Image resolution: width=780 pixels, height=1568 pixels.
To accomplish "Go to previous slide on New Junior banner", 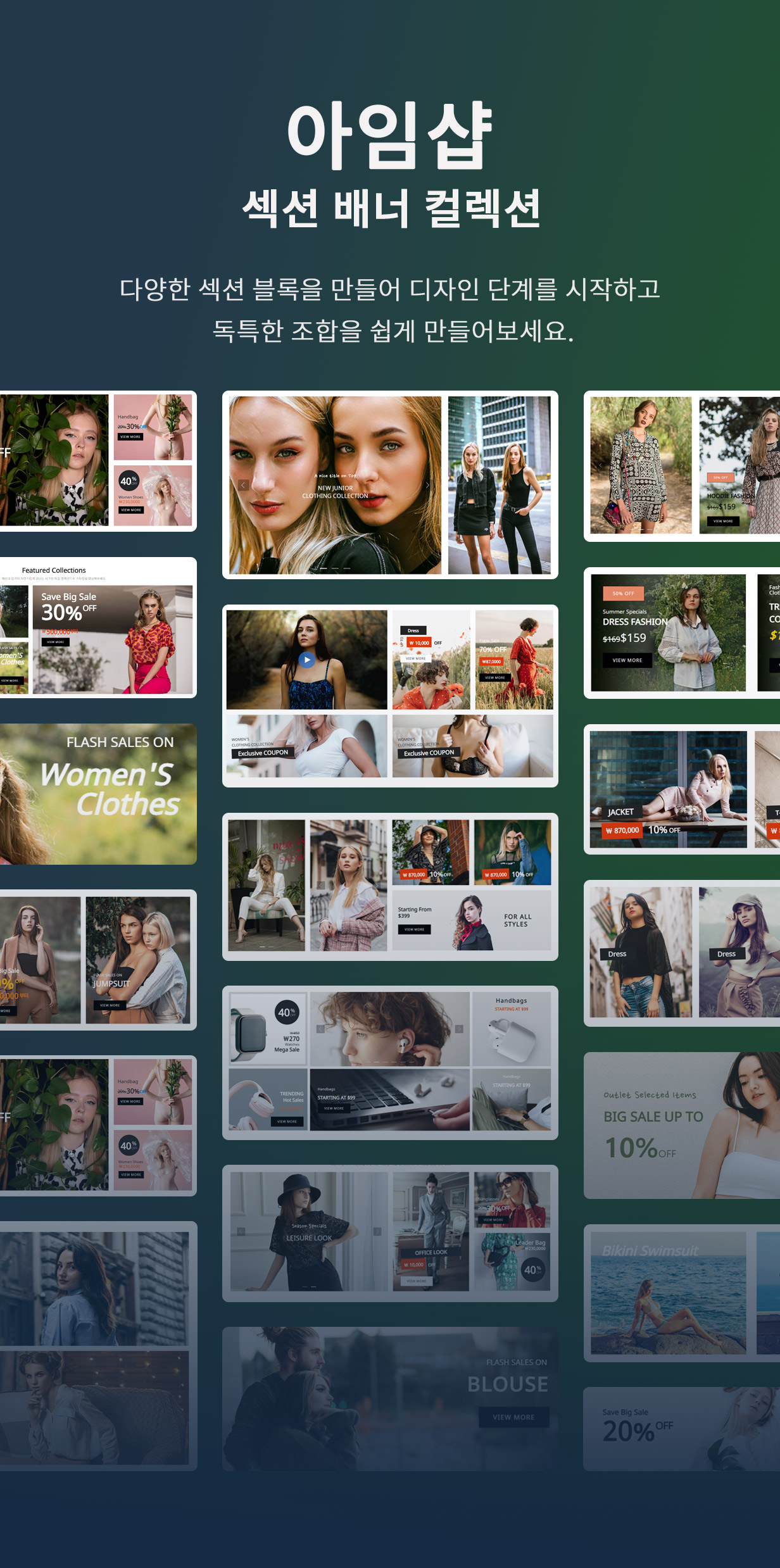I will [243, 485].
